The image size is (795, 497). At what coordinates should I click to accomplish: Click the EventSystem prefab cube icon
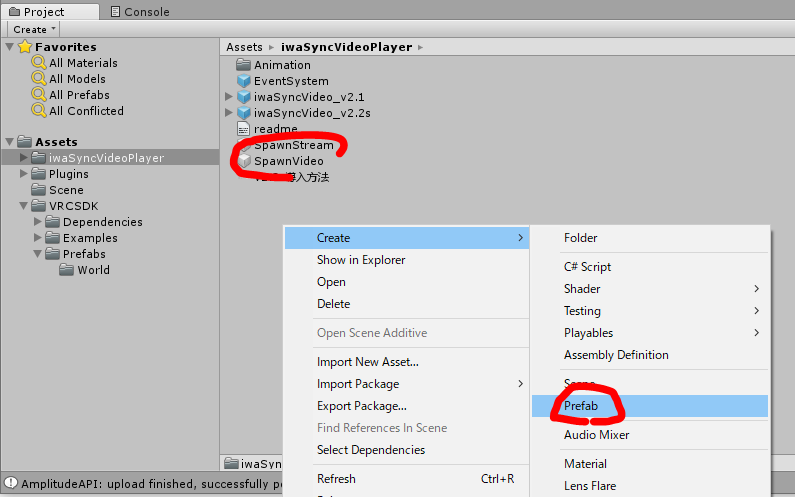pyautogui.click(x=243, y=81)
